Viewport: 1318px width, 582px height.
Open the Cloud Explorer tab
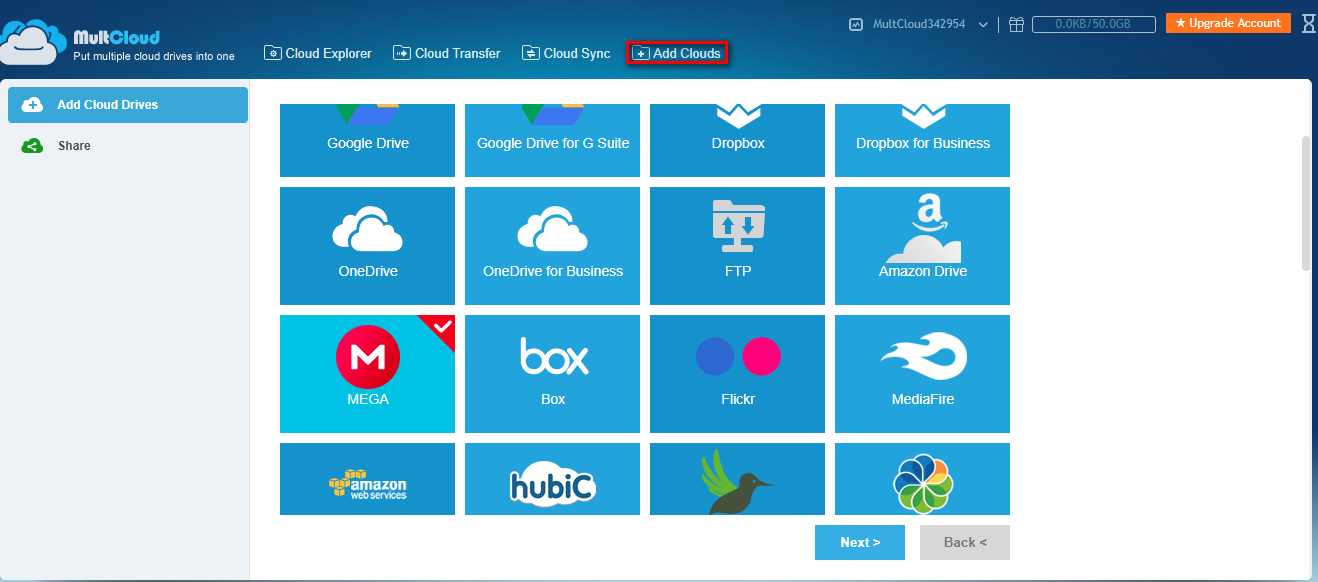pyautogui.click(x=317, y=53)
